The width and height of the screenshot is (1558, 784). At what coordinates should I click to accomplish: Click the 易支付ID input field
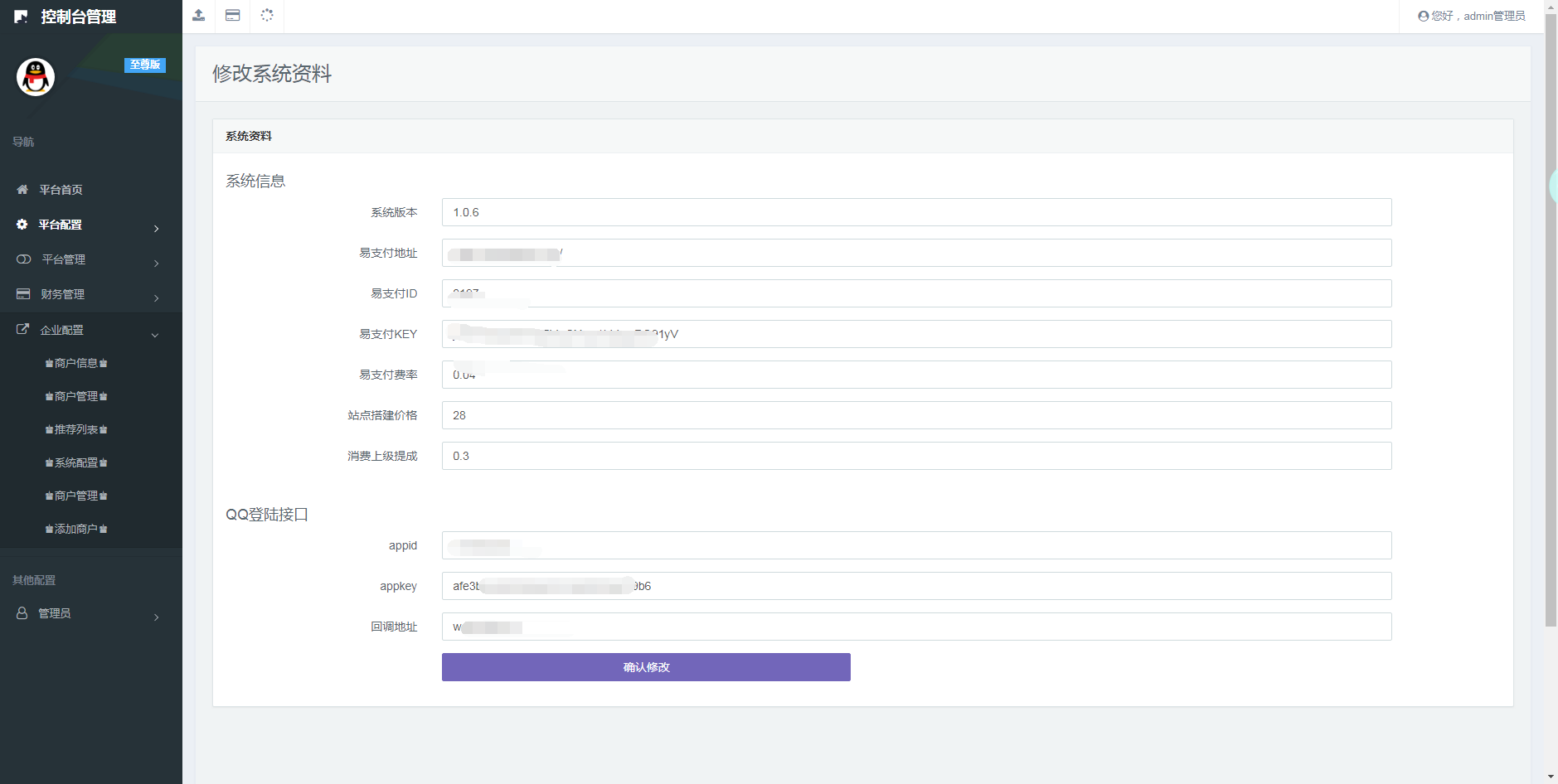[x=916, y=293]
